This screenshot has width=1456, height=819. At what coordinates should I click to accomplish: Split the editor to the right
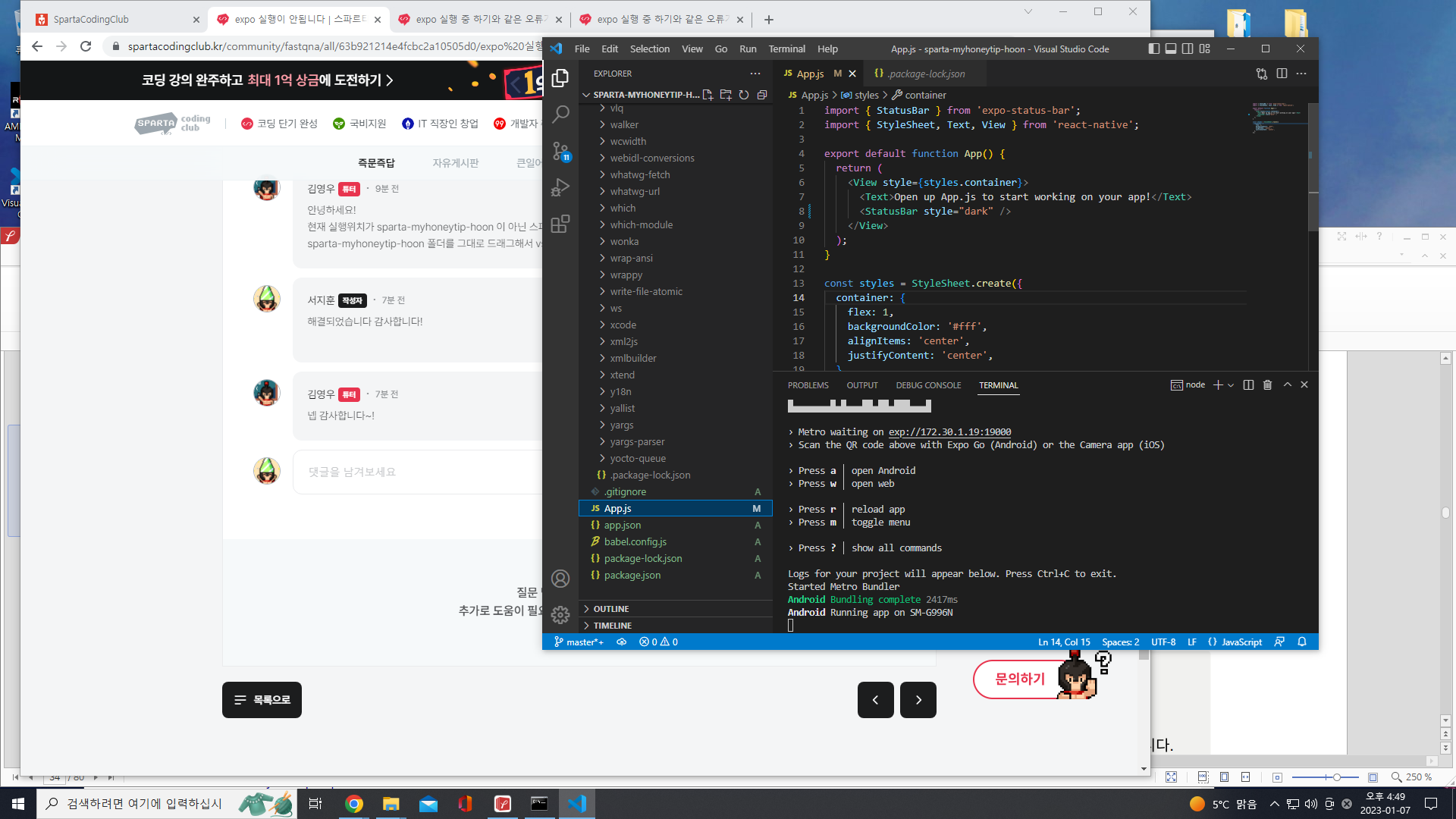pos(1282,74)
